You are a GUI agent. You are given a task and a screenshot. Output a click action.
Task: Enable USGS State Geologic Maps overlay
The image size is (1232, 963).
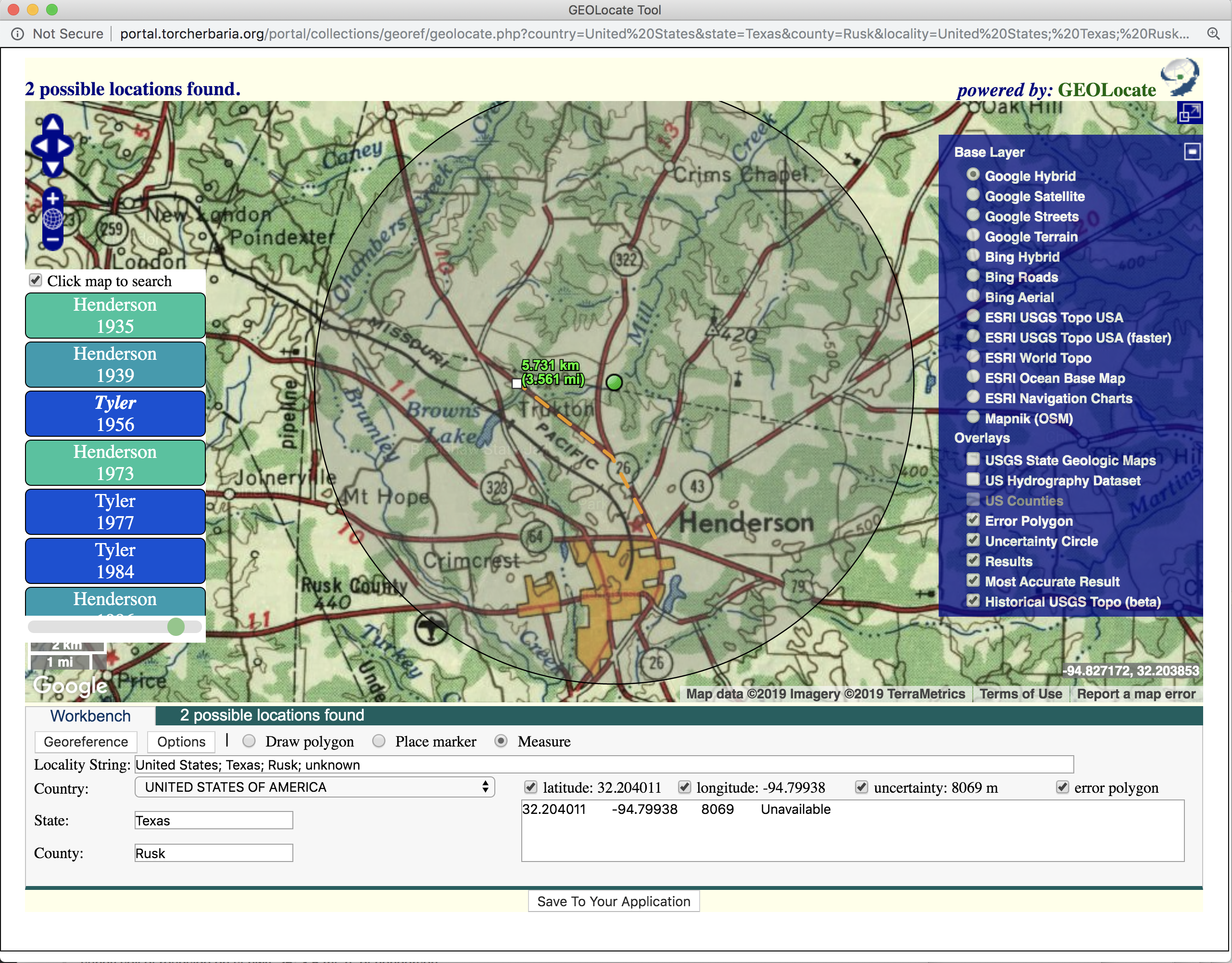972,459
